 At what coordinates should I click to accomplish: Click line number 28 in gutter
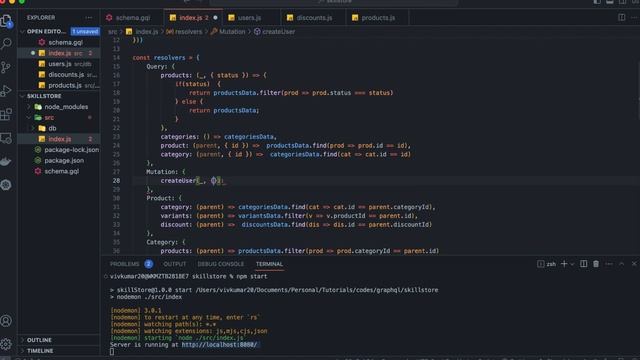[116, 180]
